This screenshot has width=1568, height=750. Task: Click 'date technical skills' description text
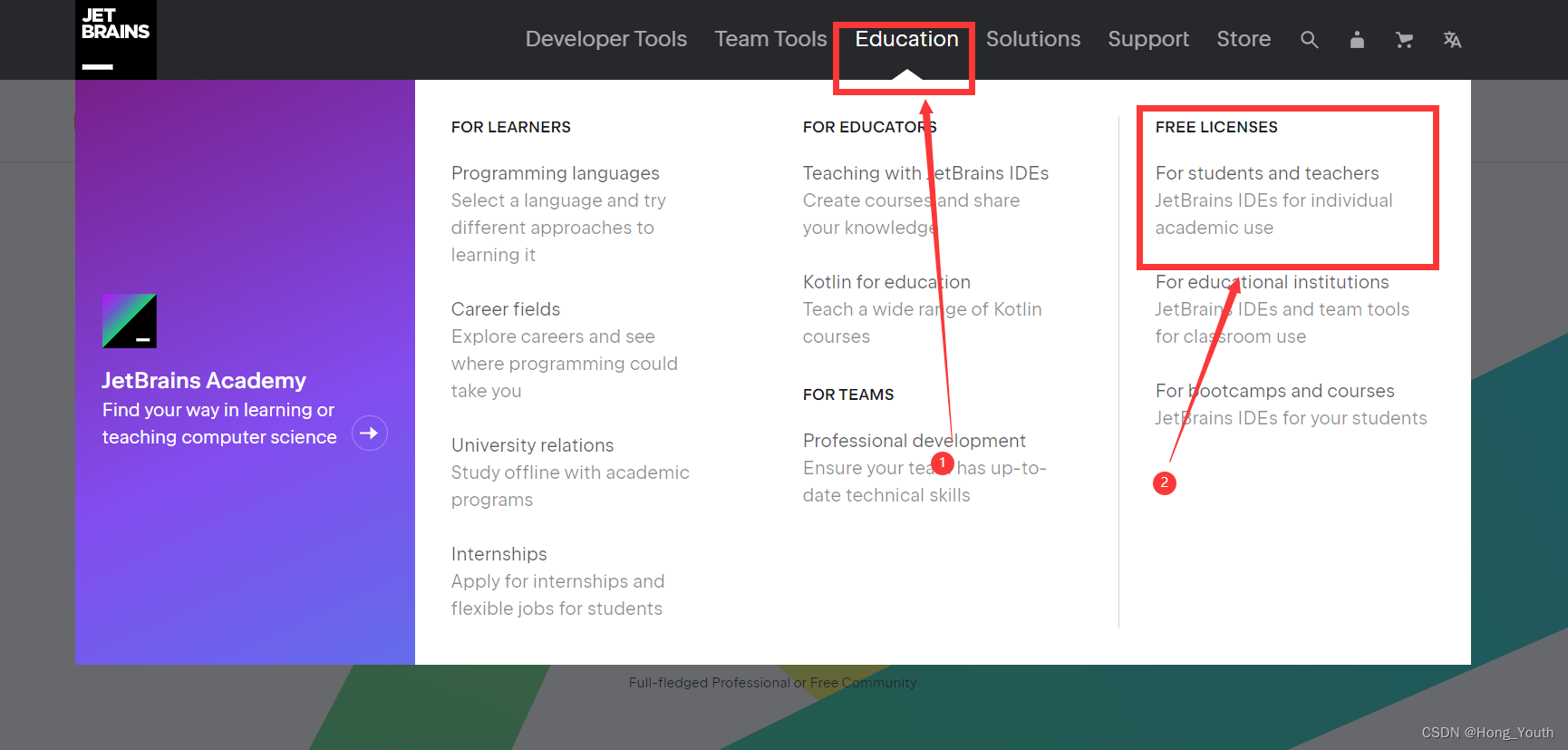(886, 495)
